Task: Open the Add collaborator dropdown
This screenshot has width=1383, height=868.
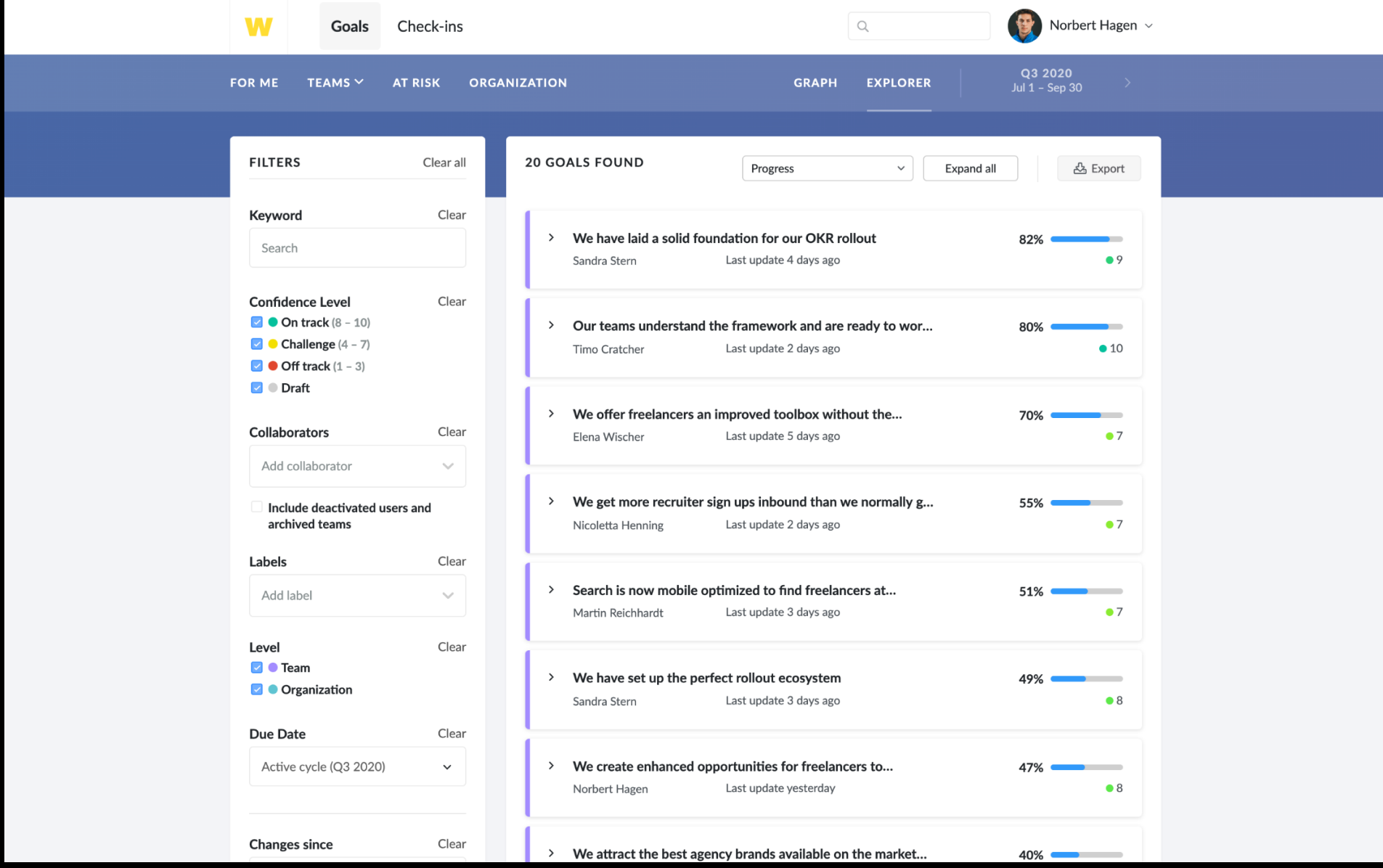Action: pyautogui.click(x=356, y=466)
